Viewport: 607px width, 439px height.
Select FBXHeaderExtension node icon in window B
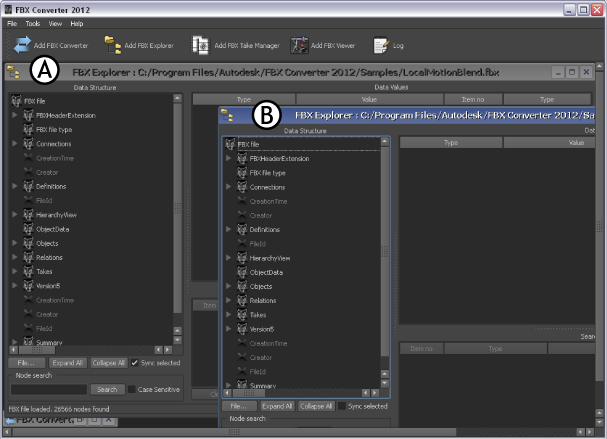[242, 158]
